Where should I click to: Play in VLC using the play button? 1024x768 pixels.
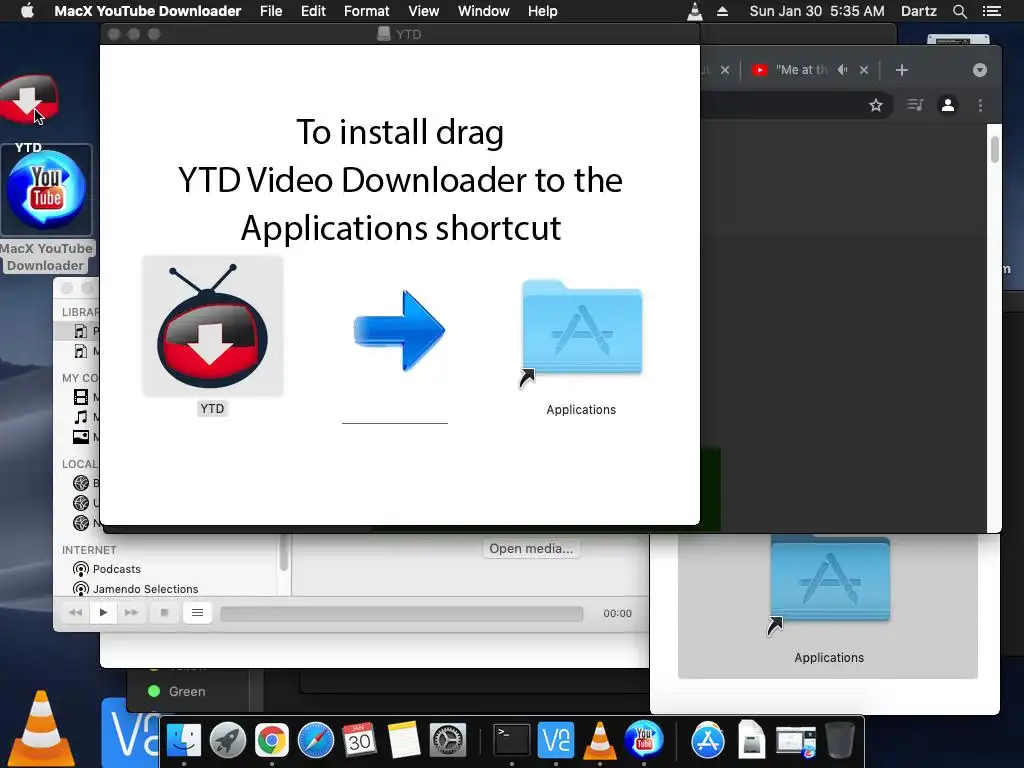point(103,613)
